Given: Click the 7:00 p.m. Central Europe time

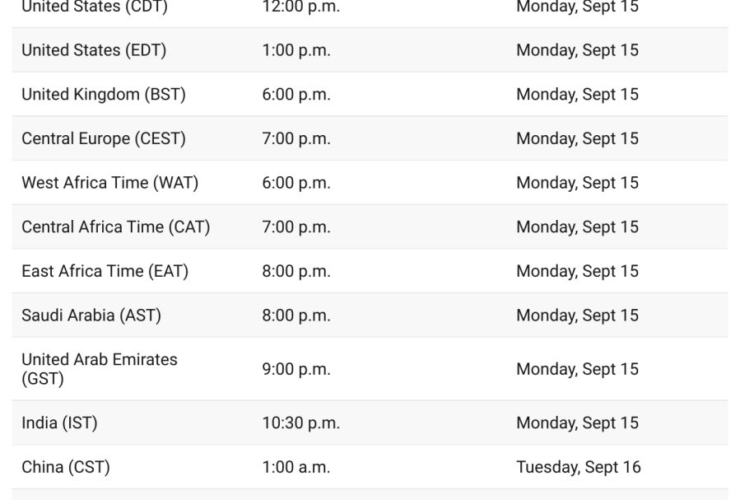Looking at the screenshot, I should click(296, 139).
